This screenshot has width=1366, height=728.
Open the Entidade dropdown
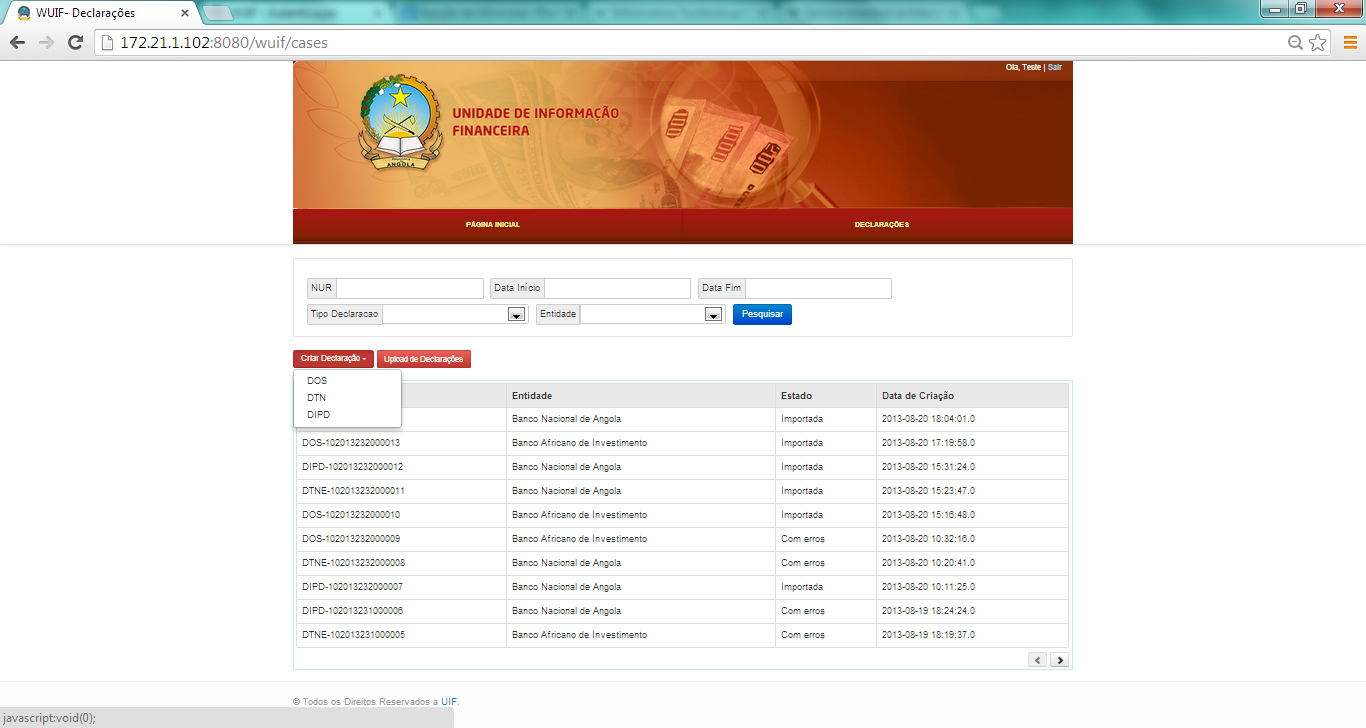[x=714, y=314]
